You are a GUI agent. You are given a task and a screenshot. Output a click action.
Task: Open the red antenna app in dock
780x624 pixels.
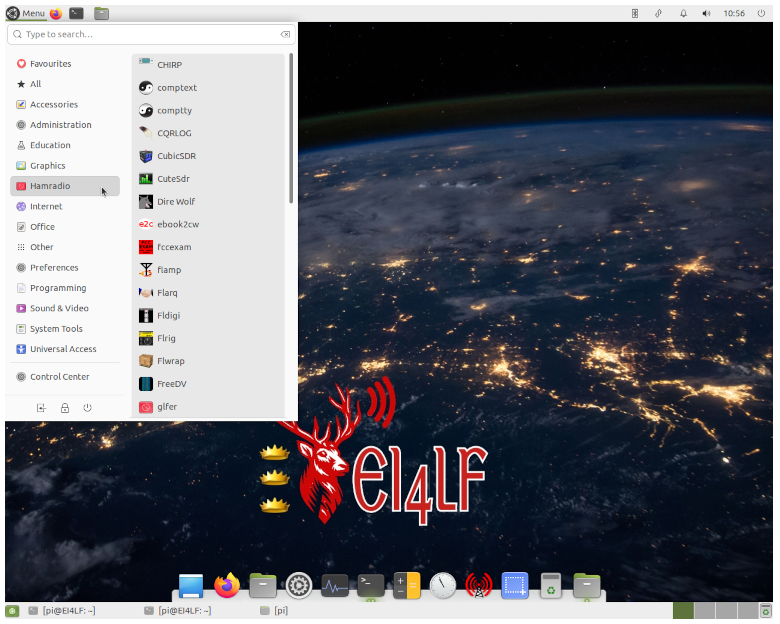click(x=479, y=585)
